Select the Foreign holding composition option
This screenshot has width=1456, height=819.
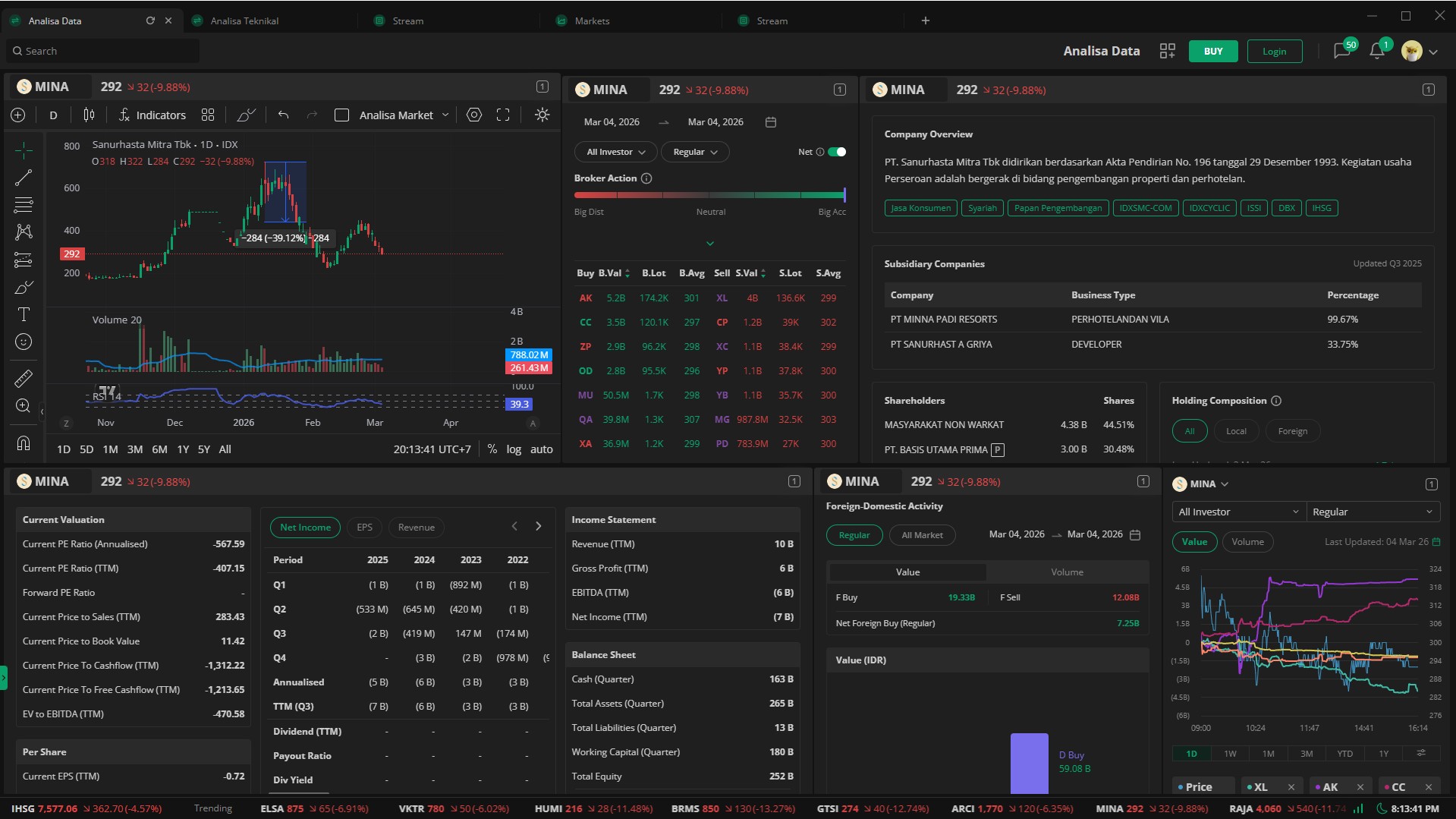[1292, 431]
